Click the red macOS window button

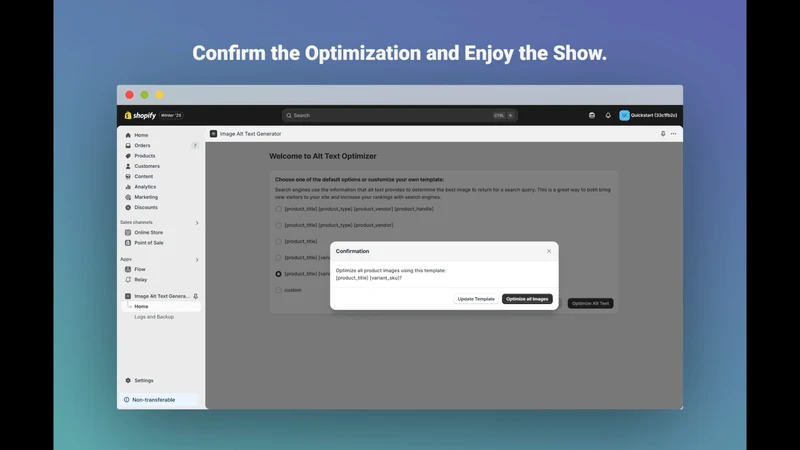[130, 95]
